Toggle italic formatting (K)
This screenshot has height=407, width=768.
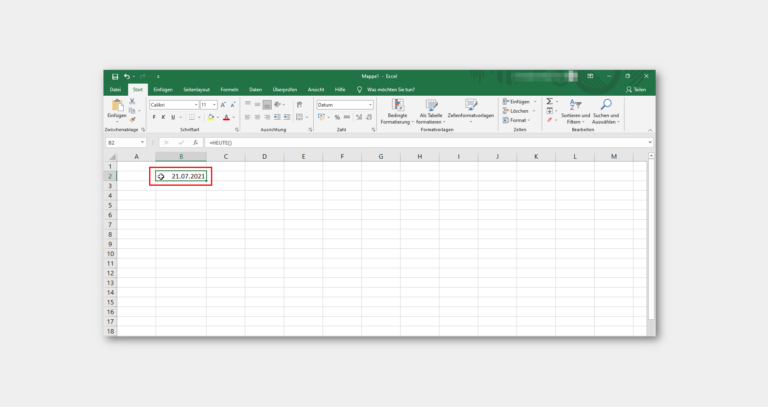pyautogui.click(x=164, y=117)
